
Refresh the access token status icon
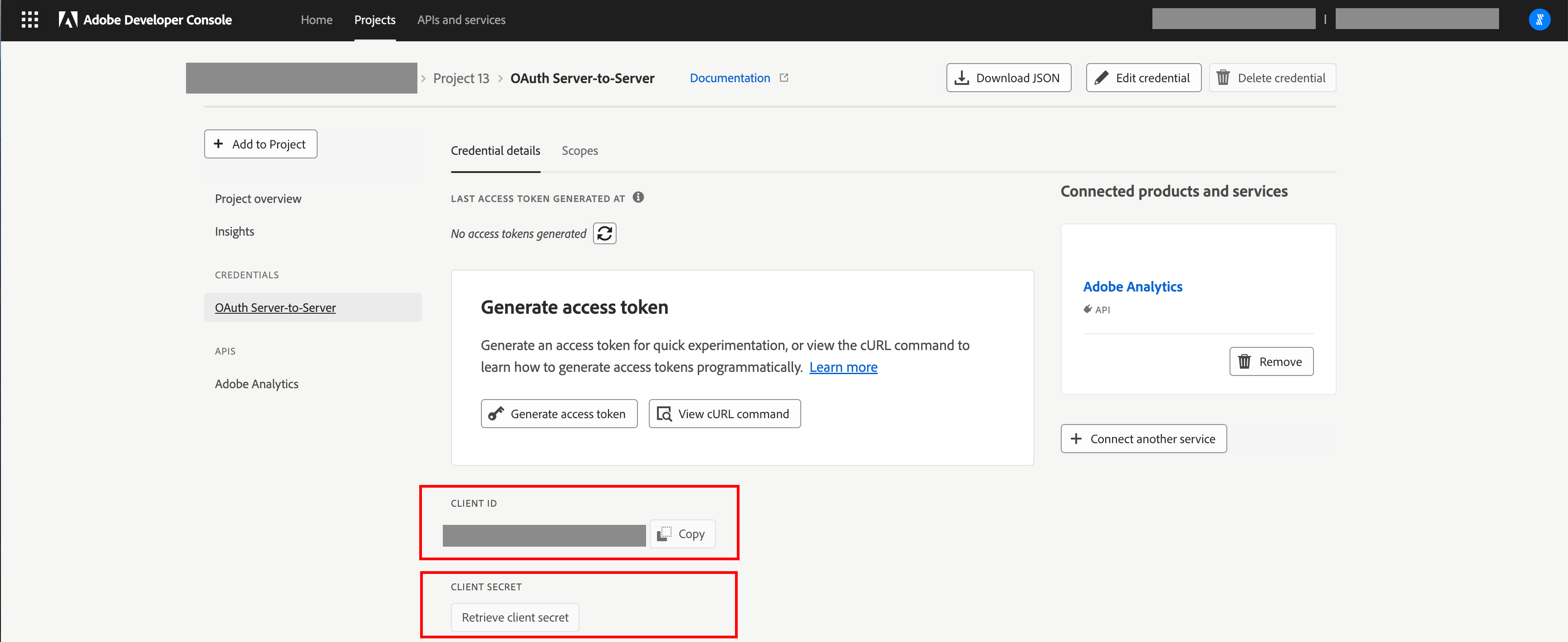point(604,233)
